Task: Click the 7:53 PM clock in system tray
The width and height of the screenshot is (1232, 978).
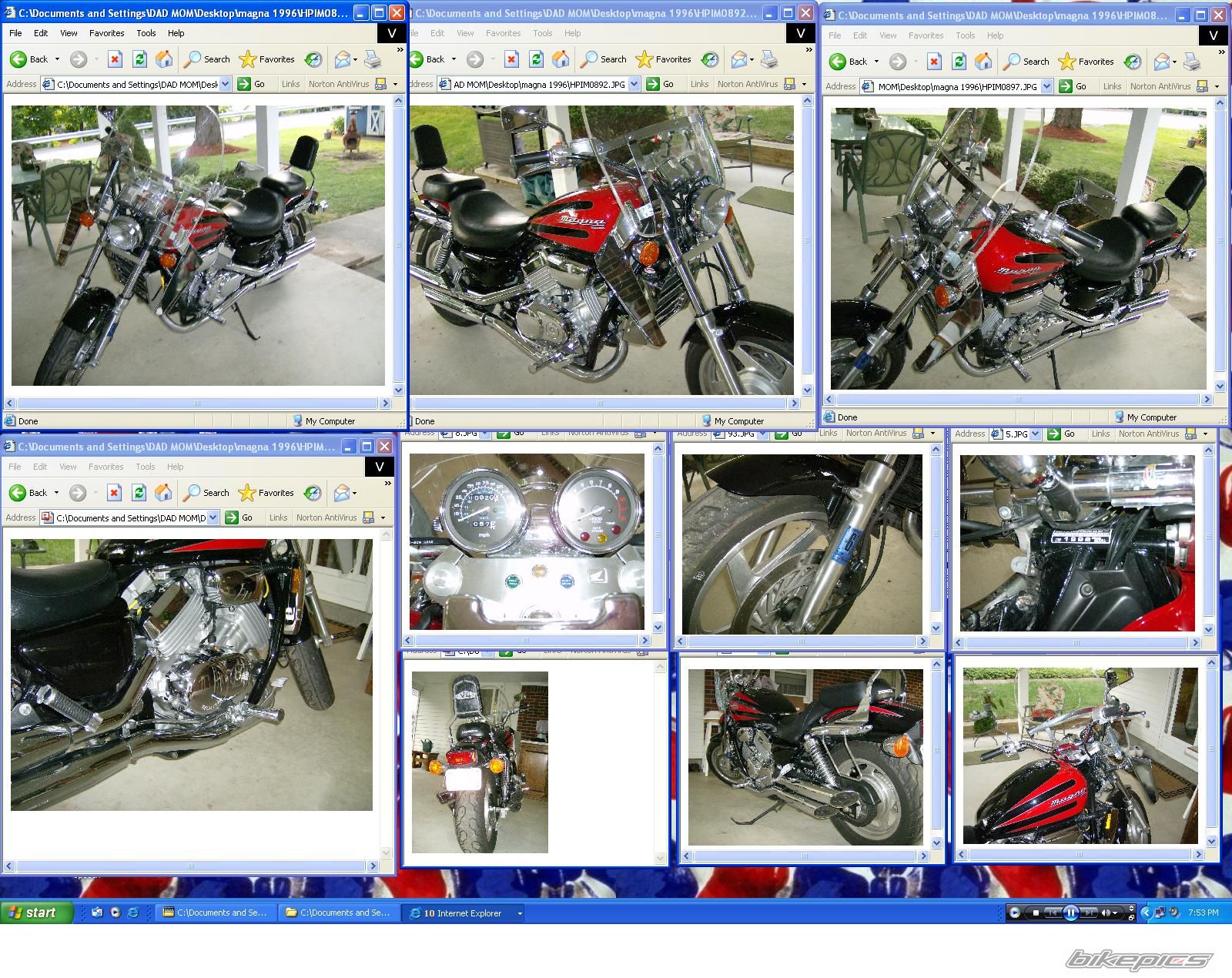Action: (1203, 913)
